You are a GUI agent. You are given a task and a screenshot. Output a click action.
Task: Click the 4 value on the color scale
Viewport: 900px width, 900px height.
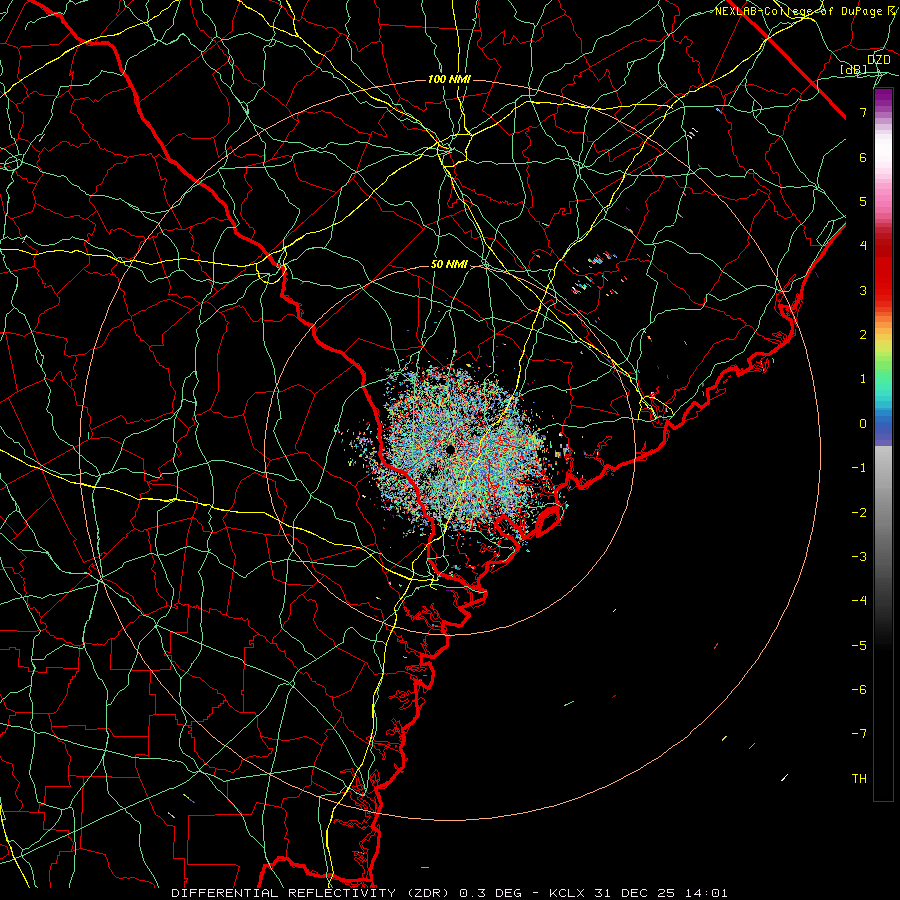863,246
